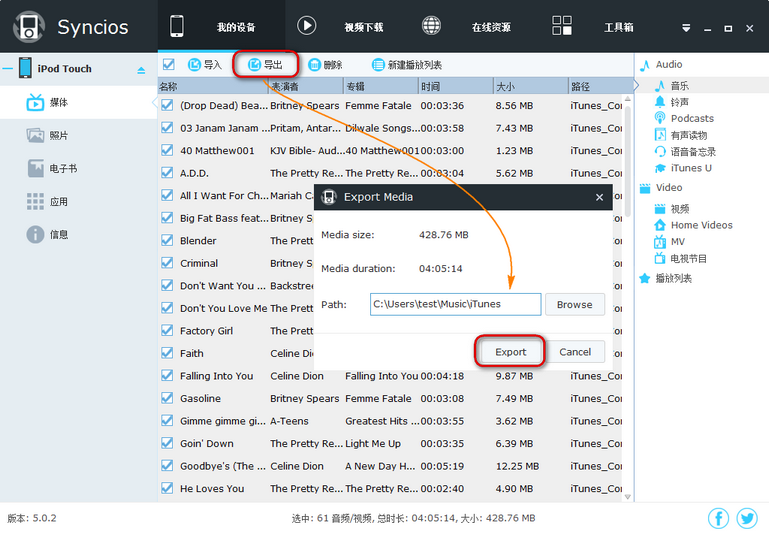This screenshot has height=535, width=769.
Task: Open the Facebook link icon
Action: [x=718, y=518]
